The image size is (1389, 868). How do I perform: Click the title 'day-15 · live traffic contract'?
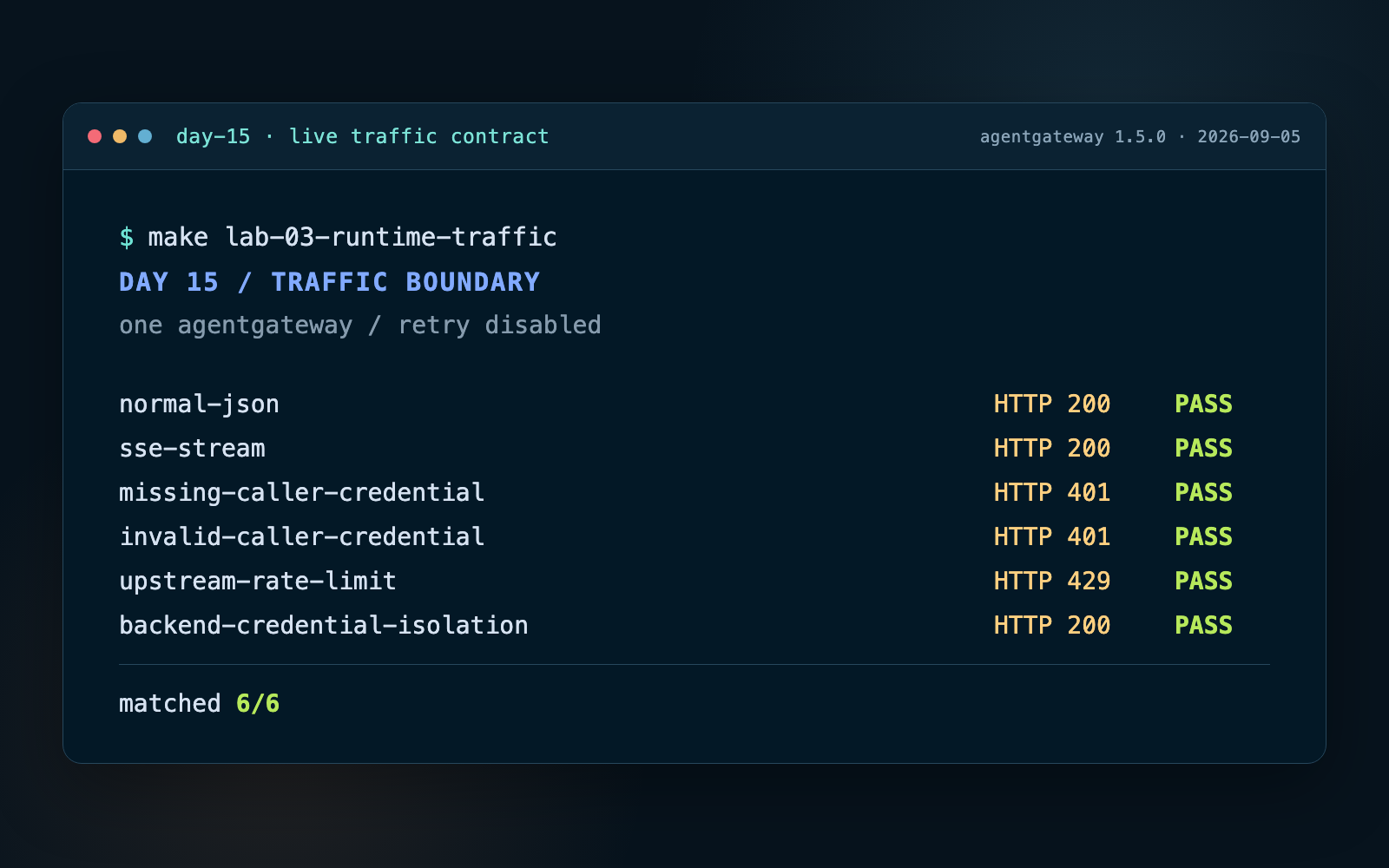(362, 136)
